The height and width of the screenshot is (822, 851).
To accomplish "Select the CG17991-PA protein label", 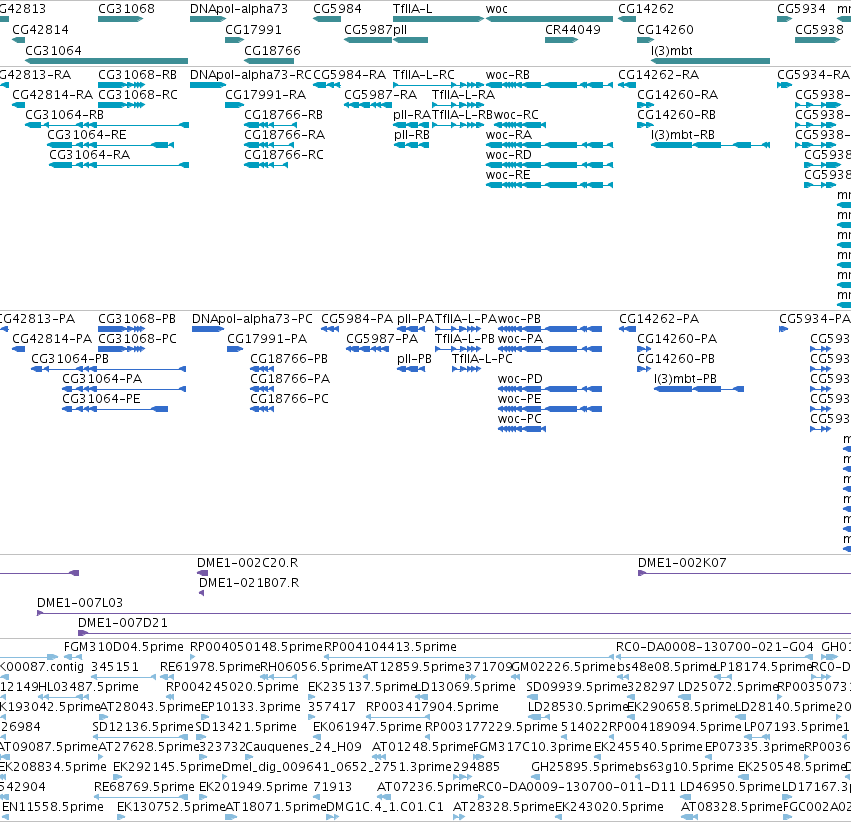I will [x=267, y=339].
